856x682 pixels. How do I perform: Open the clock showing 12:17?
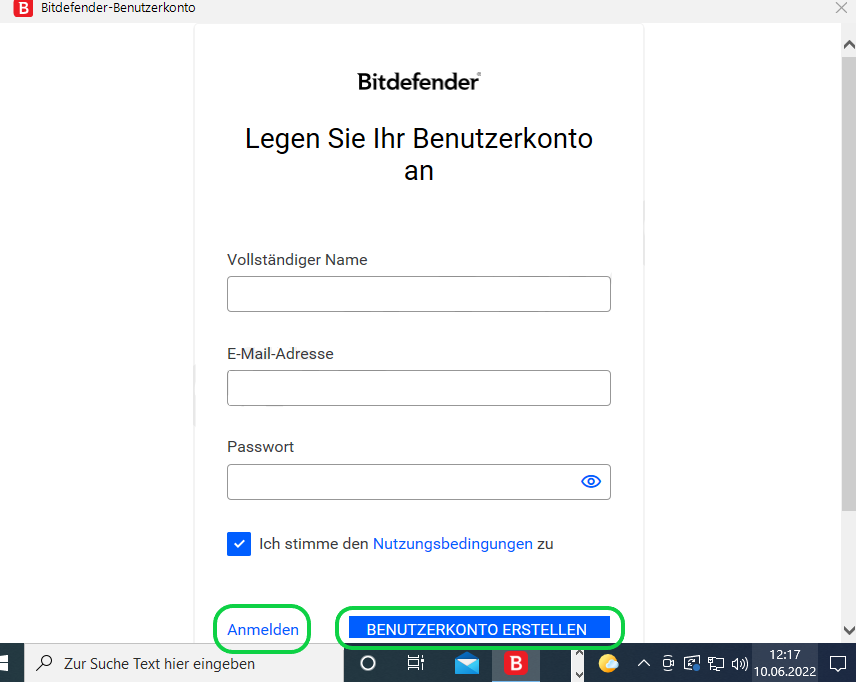pyautogui.click(x=784, y=663)
